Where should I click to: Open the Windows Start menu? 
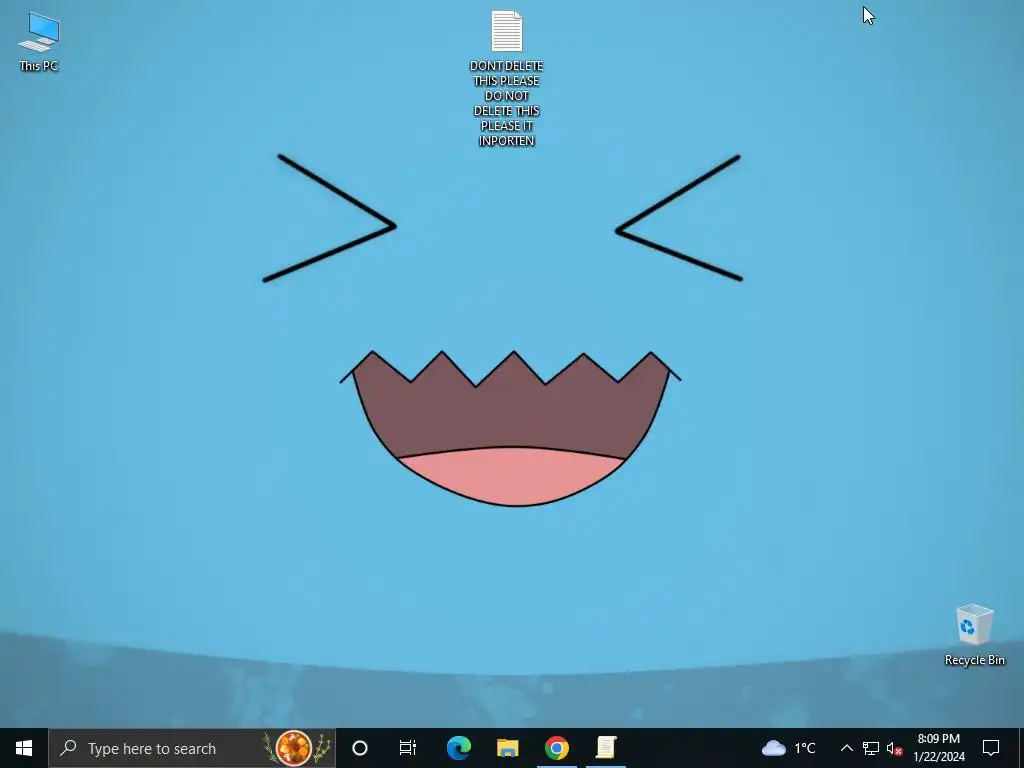coord(24,748)
